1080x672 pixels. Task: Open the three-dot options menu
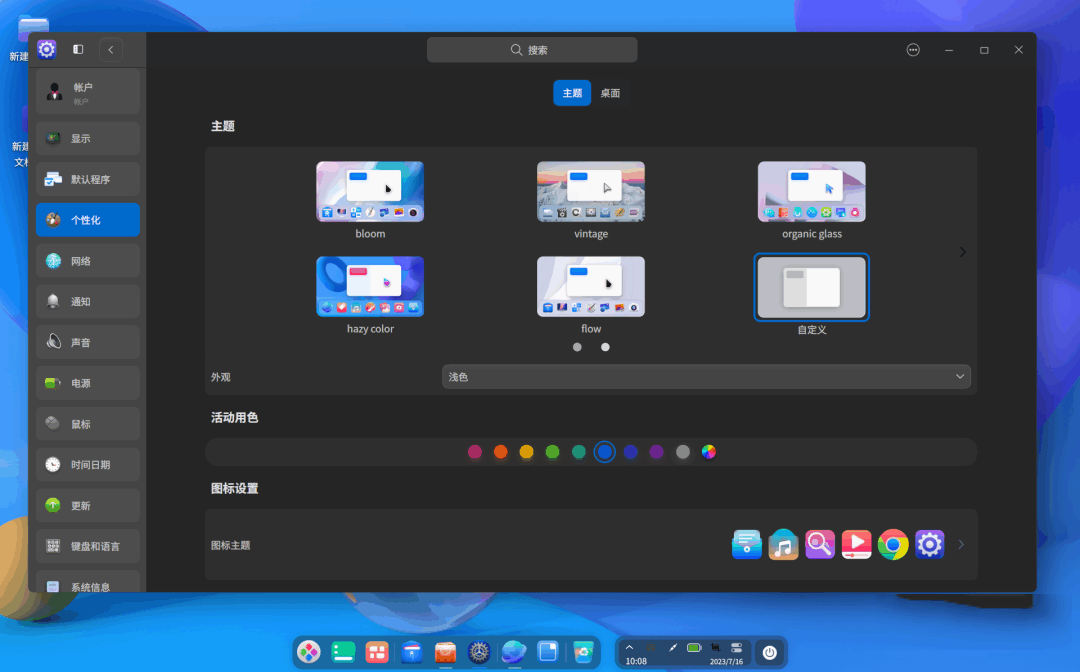pos(913,50)
